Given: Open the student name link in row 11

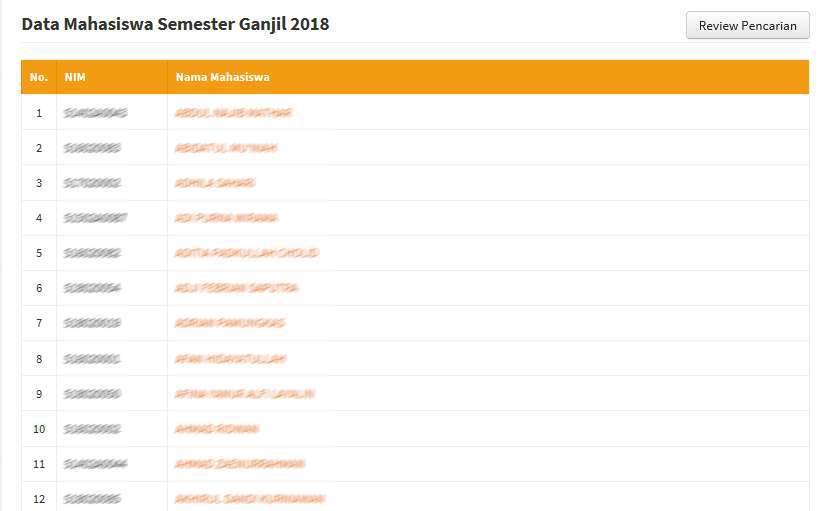Looking at the screenshot, I should pyautogui.click(x=240, y=464).
